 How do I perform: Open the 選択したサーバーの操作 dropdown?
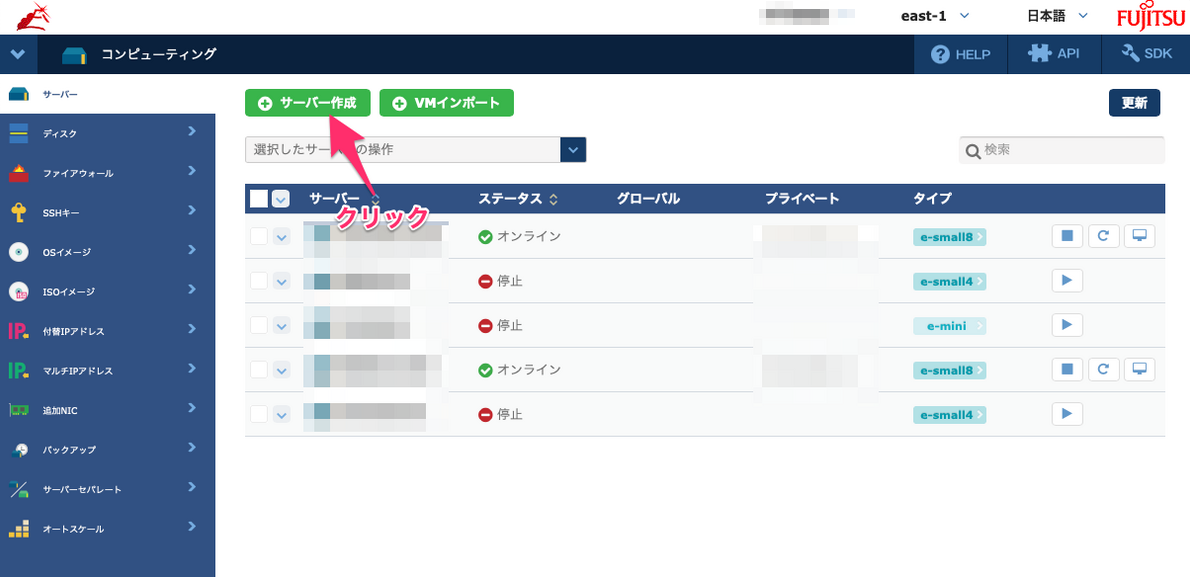tap(414, 150)
